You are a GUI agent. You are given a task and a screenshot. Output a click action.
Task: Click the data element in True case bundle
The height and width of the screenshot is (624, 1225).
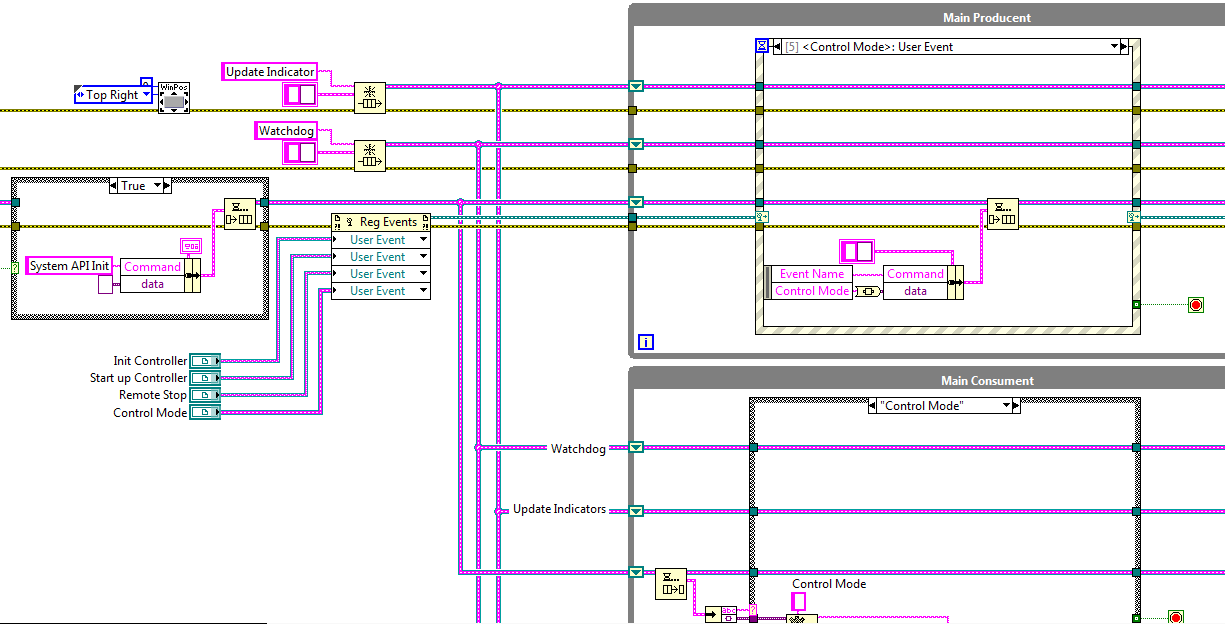(152, 284)
